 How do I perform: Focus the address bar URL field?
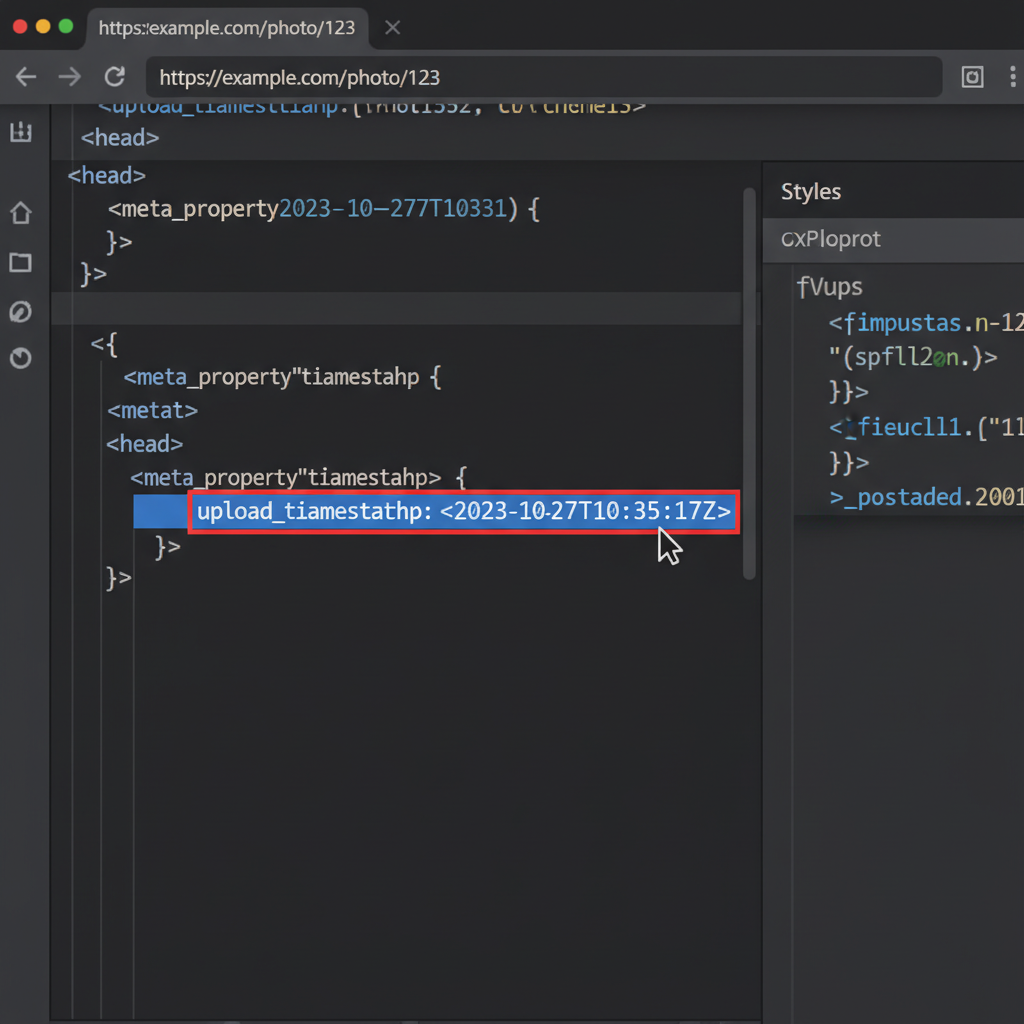(x=543, y=77)
